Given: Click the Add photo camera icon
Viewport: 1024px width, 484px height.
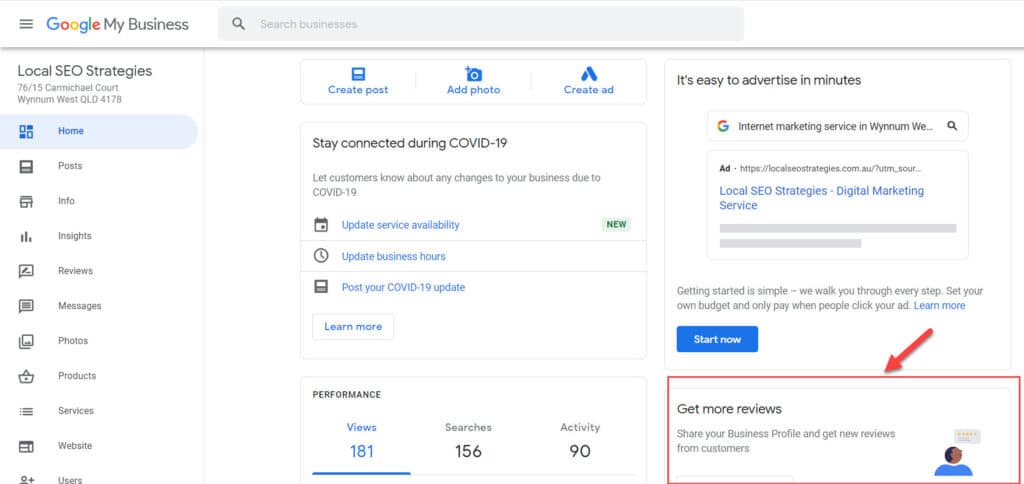Looking at the screenshot, I should click(x=473, y=74).
